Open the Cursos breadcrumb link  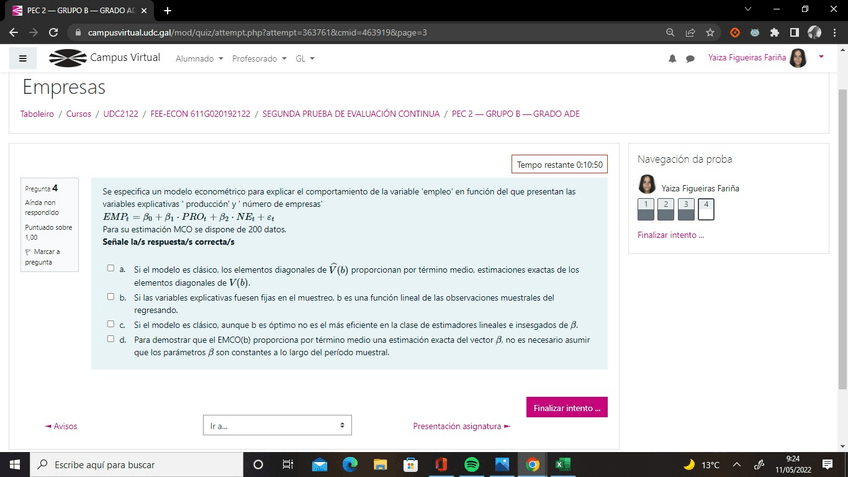(x=78, y=114)
